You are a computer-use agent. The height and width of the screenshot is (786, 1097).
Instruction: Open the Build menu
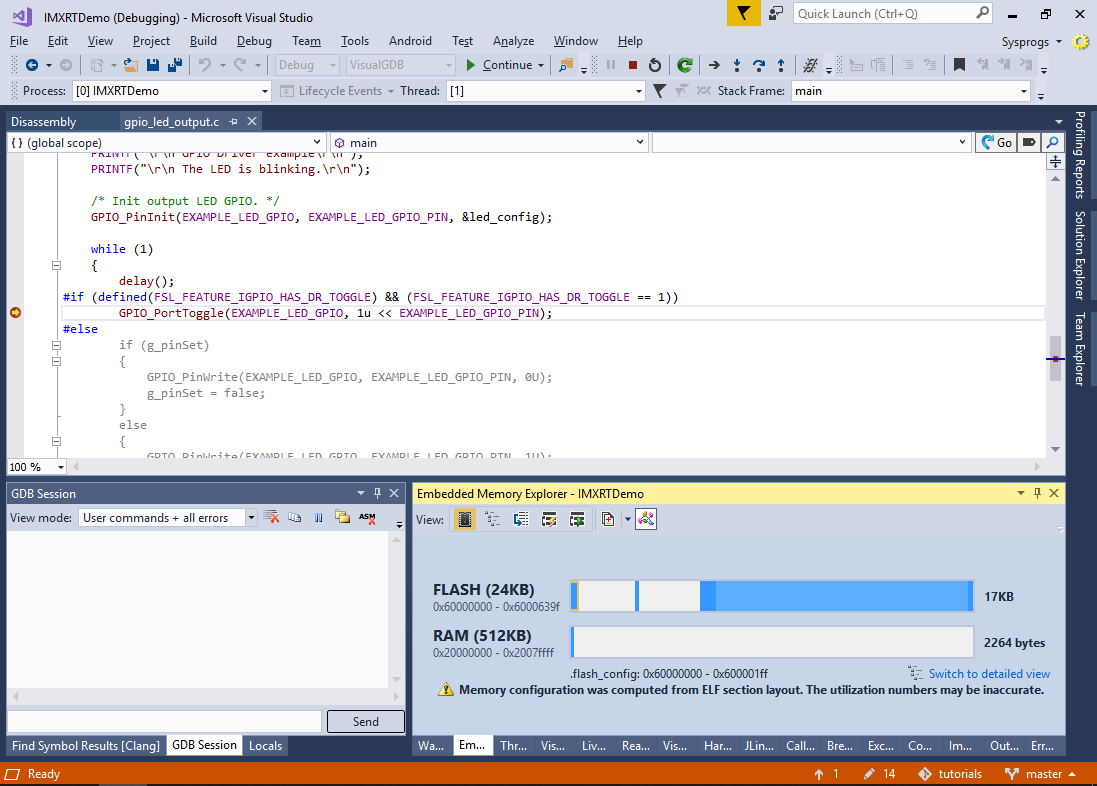[x=203, y=41]
